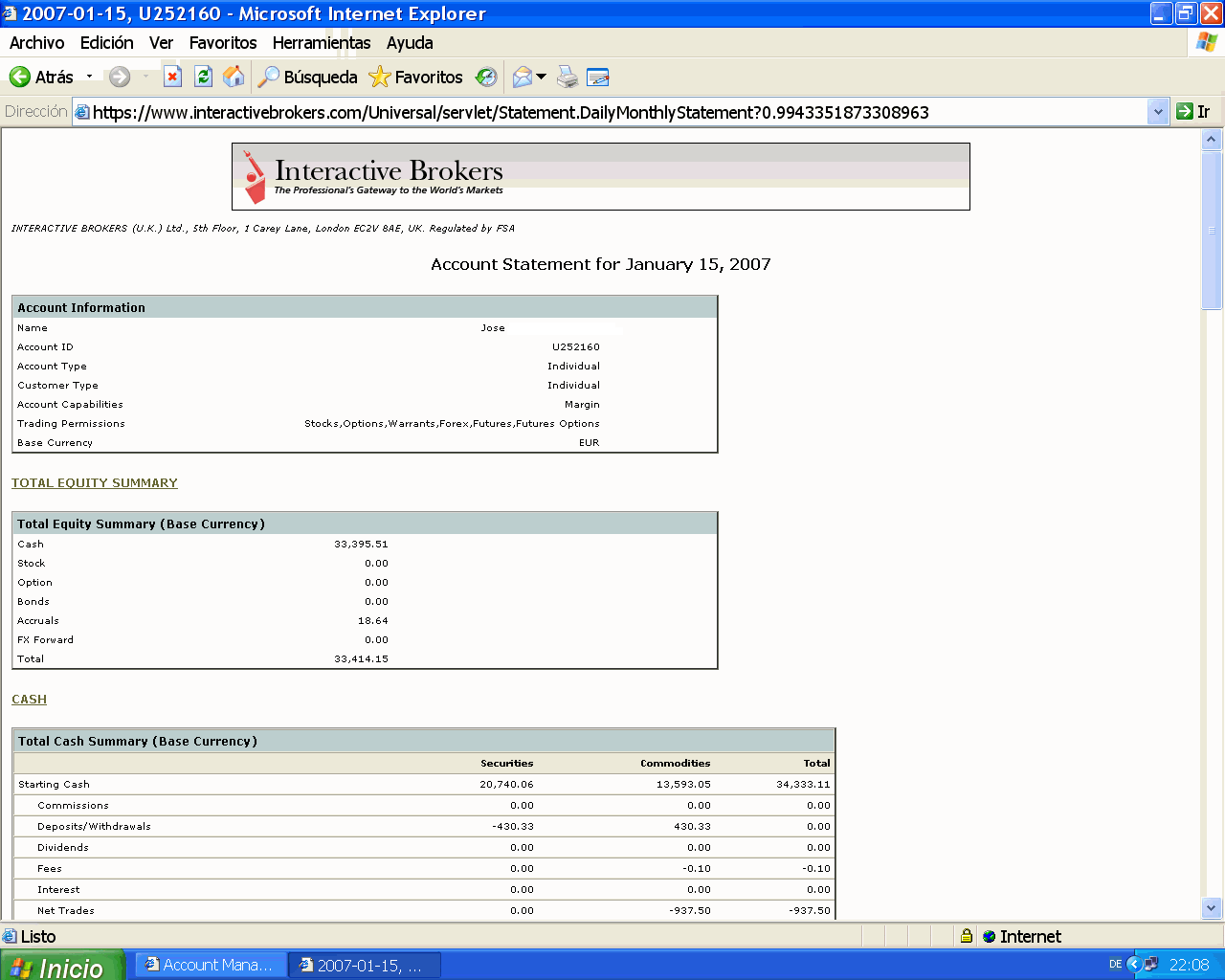The height and width of the screenshot is (980, 1225).
Task: Click the Commodities column header
Action: coord(676,764)
